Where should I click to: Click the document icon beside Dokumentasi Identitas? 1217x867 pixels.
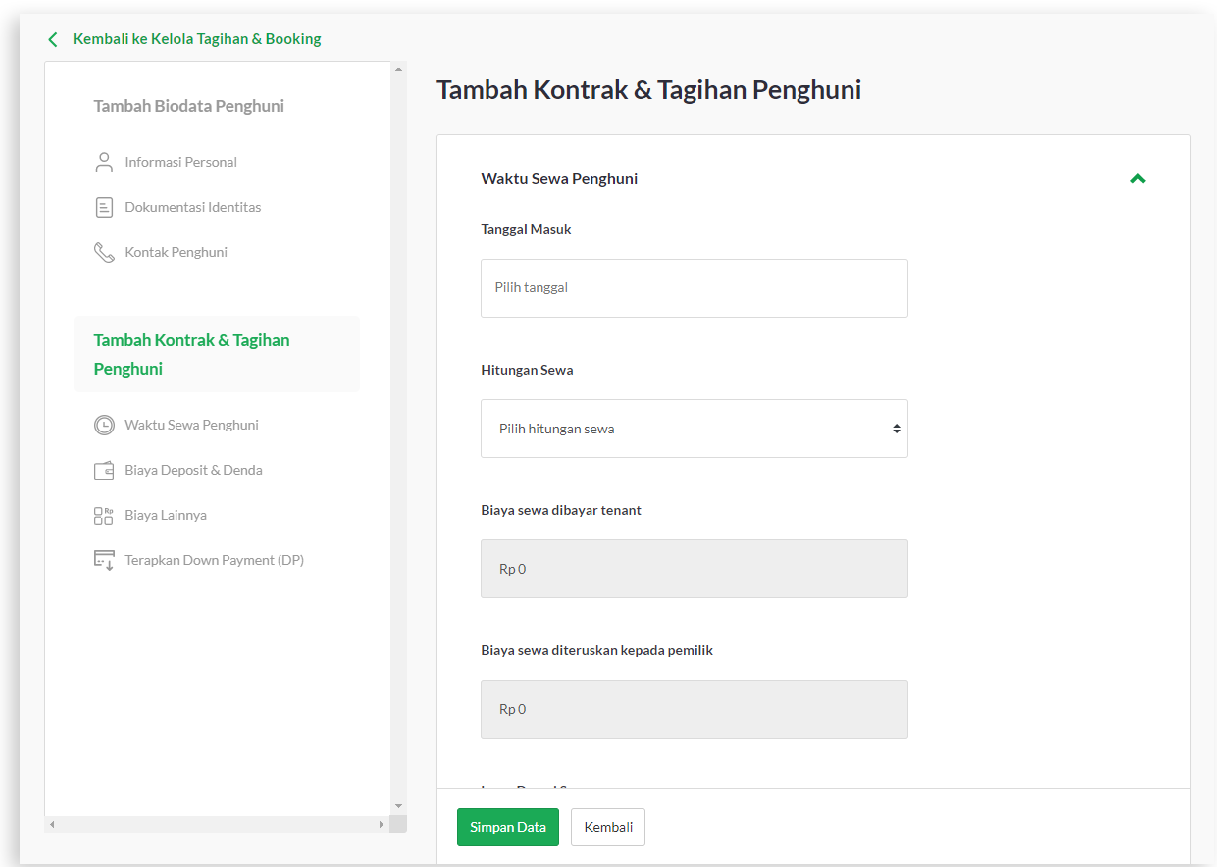pyautogui.click(x=104, y=207)
